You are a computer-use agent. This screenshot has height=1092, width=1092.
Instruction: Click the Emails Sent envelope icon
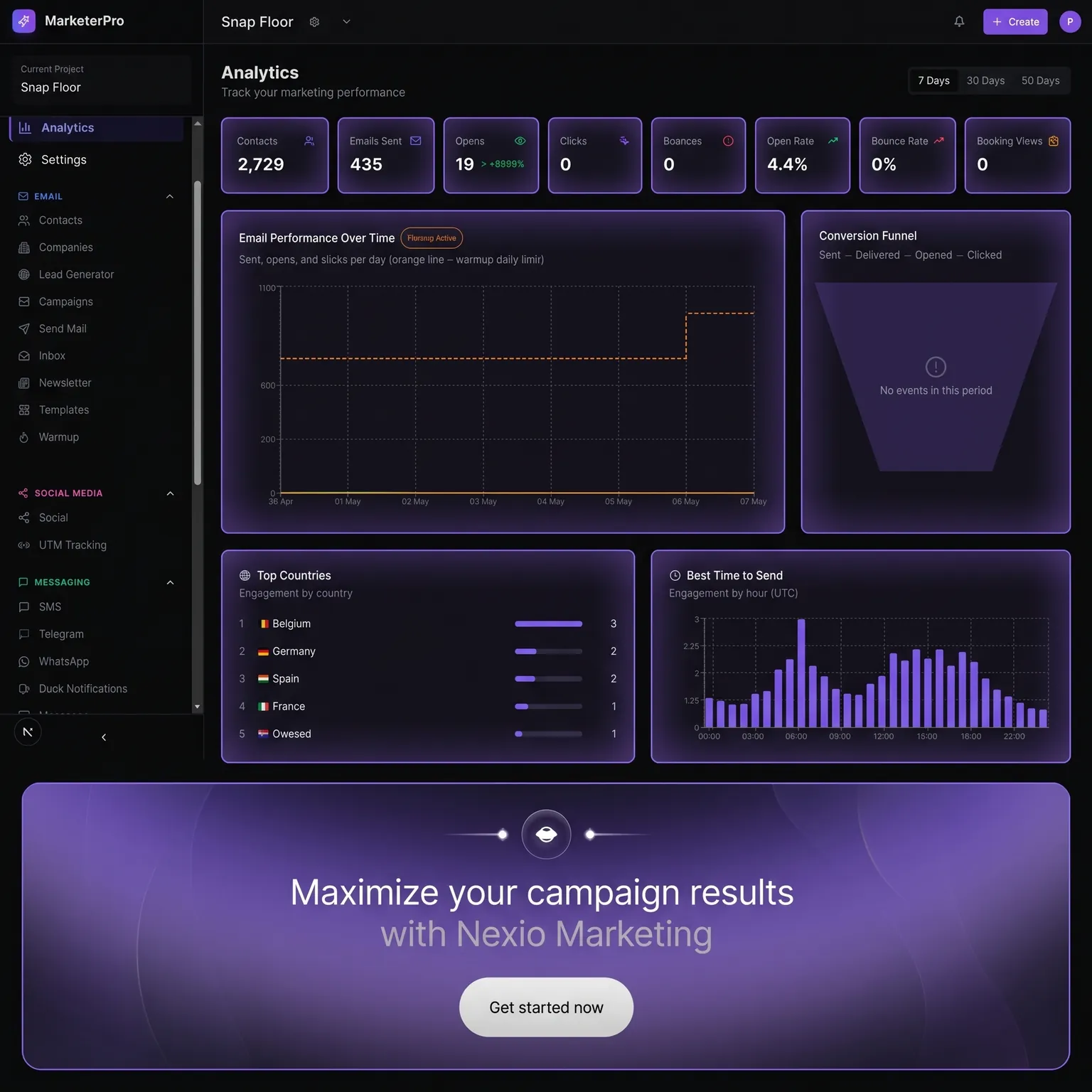pyautogui.click(x=416, y=141)
